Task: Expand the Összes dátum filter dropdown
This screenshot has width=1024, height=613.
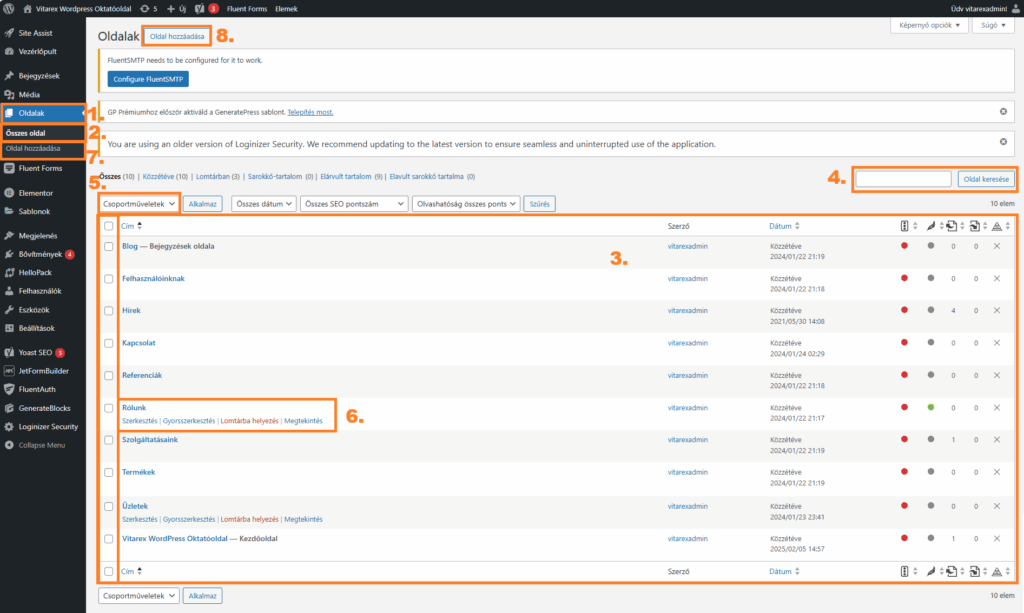Action: tap(262, 203)
